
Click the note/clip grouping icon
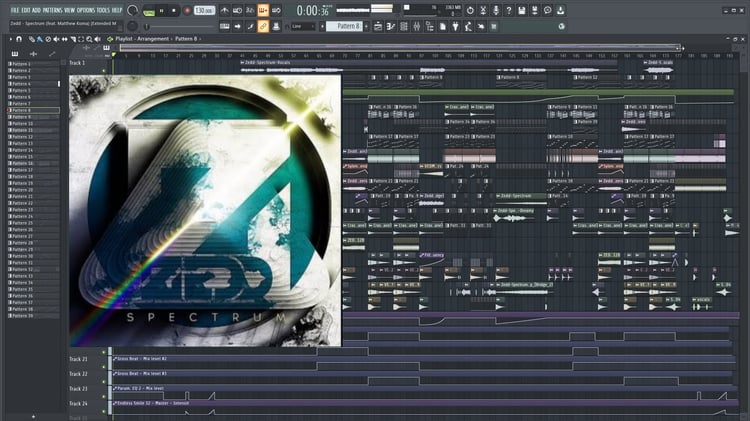(x=250, y=26)
